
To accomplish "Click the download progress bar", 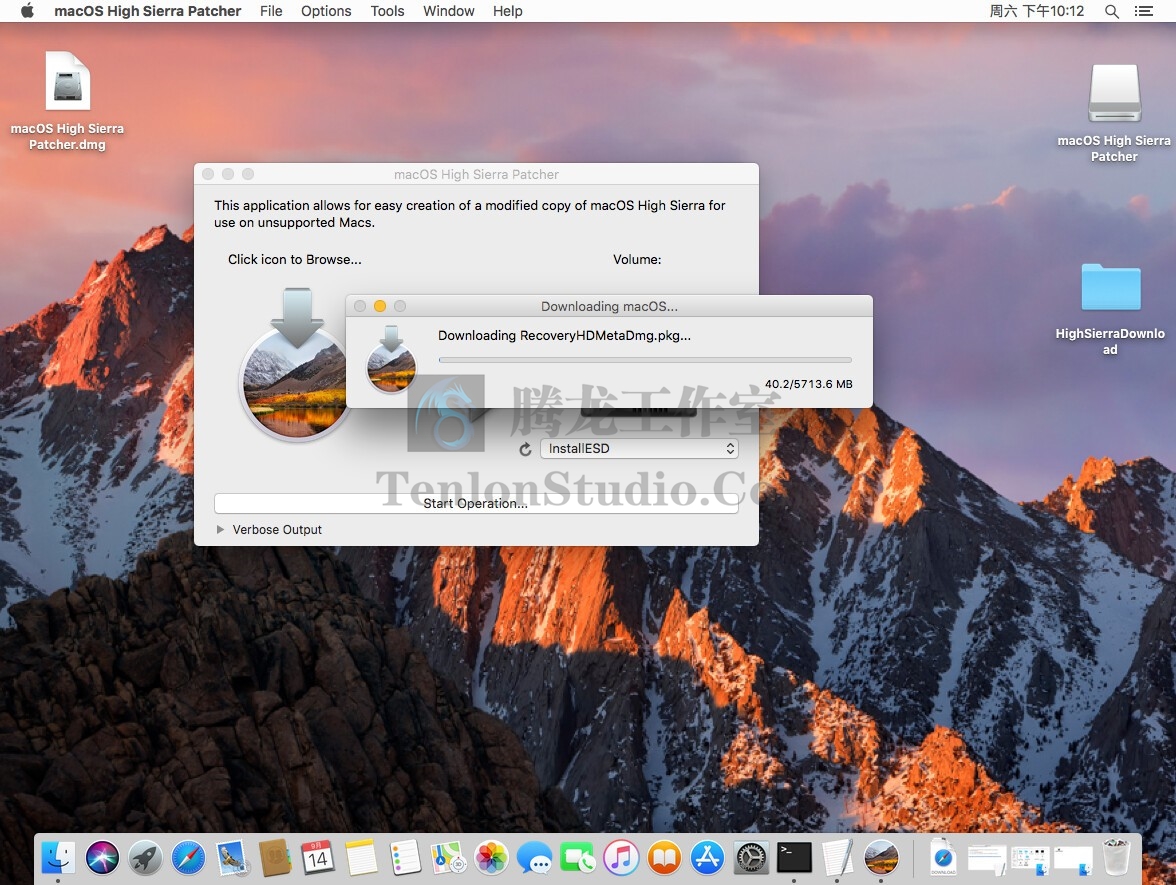I will pyautogui.click(x=645, y=360).
